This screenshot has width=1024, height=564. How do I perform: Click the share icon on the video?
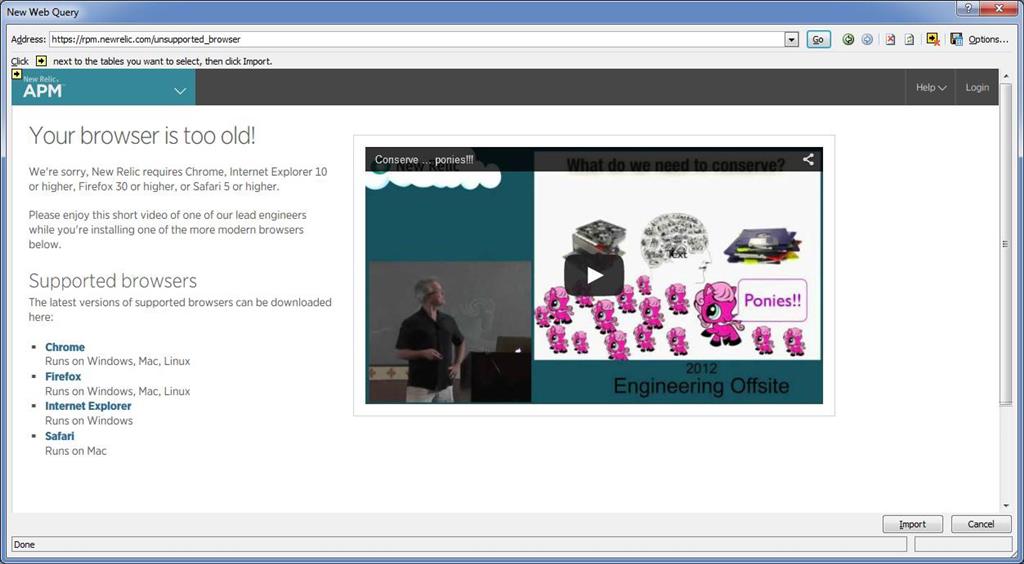click(x=808, y=159)
